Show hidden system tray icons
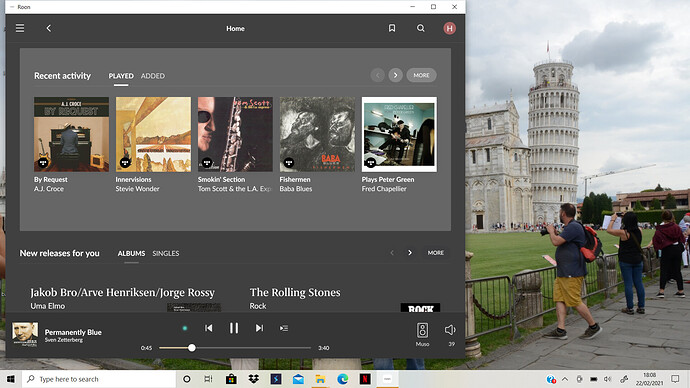Image resolution: width=690 pixels, height=388 pixels. point(565,379)
